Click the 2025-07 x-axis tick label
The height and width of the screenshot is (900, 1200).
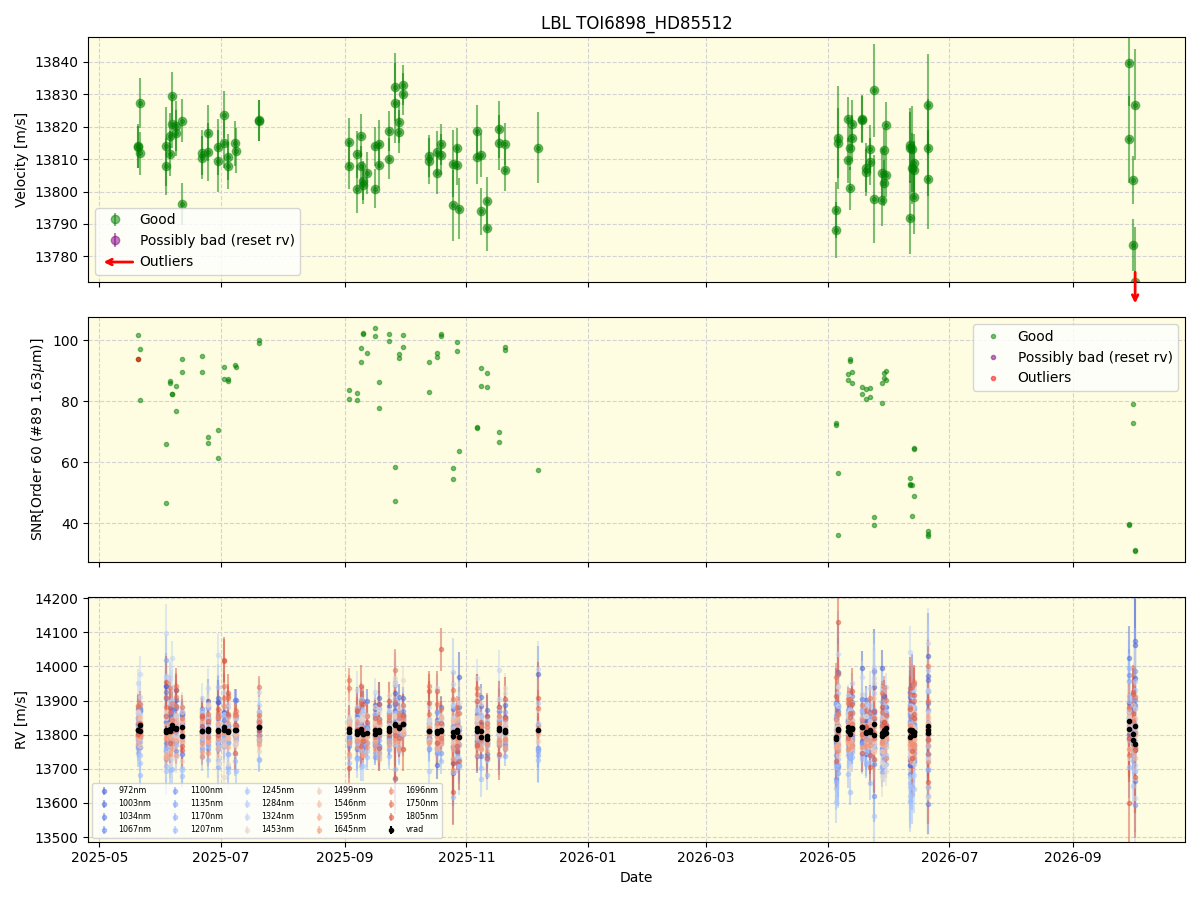(x=221, y=857)
